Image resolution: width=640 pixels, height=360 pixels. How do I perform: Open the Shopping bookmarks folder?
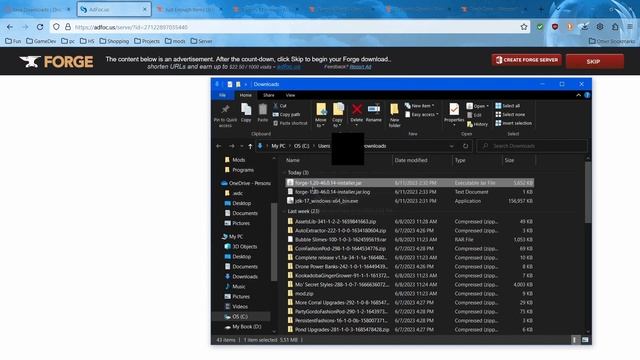[114, 41]
